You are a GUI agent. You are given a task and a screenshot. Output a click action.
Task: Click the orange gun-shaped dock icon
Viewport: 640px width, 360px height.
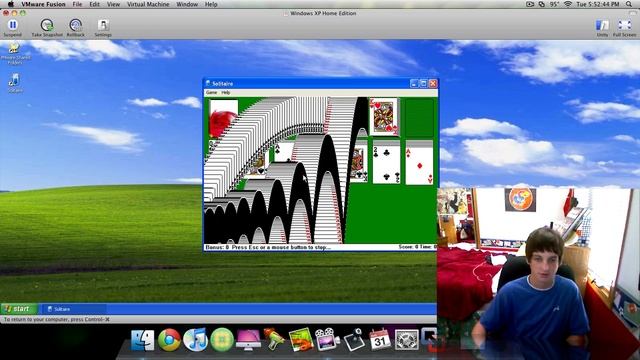[274, 340]
